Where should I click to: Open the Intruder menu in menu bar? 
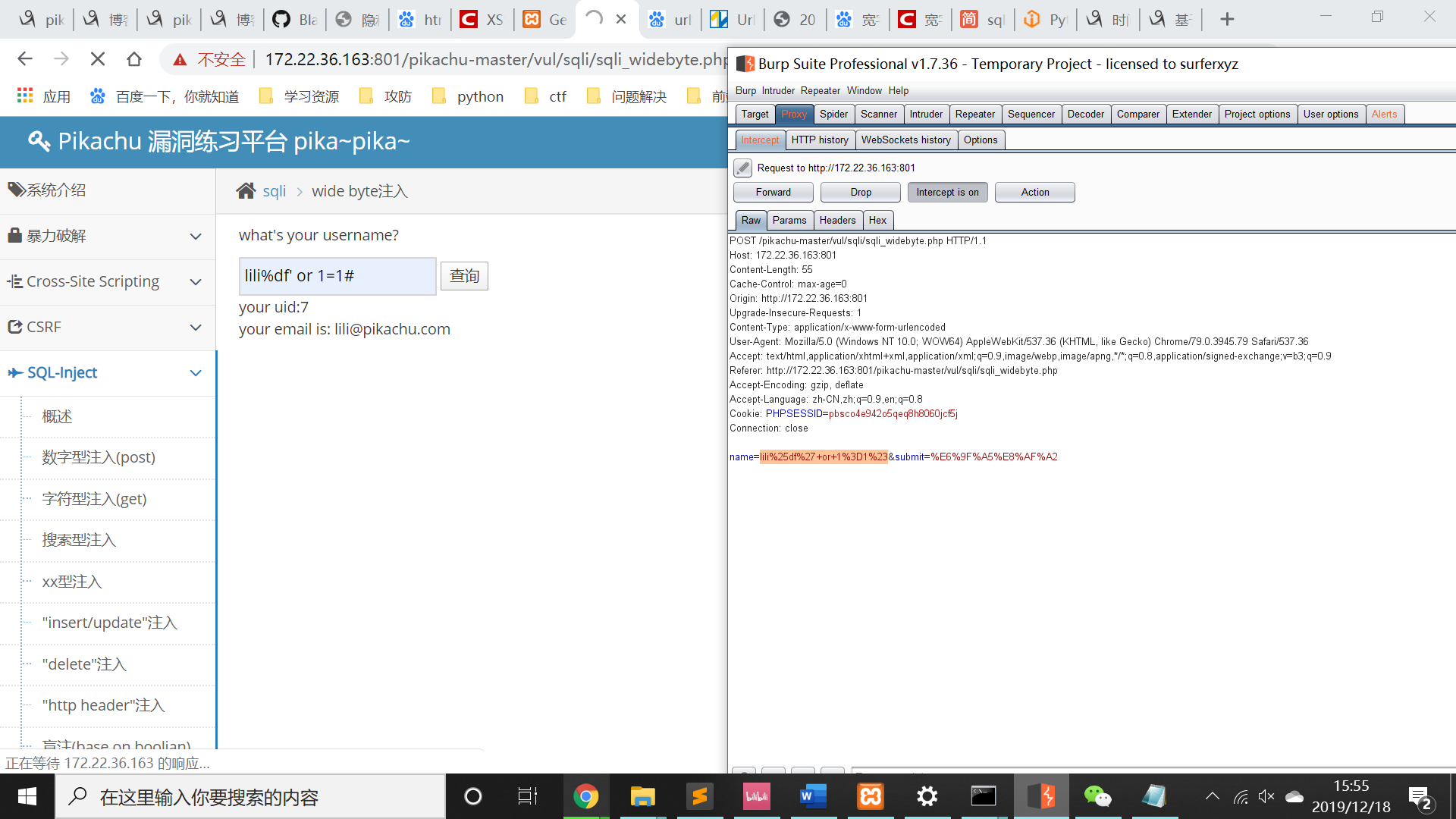click(x=778, y=91)
